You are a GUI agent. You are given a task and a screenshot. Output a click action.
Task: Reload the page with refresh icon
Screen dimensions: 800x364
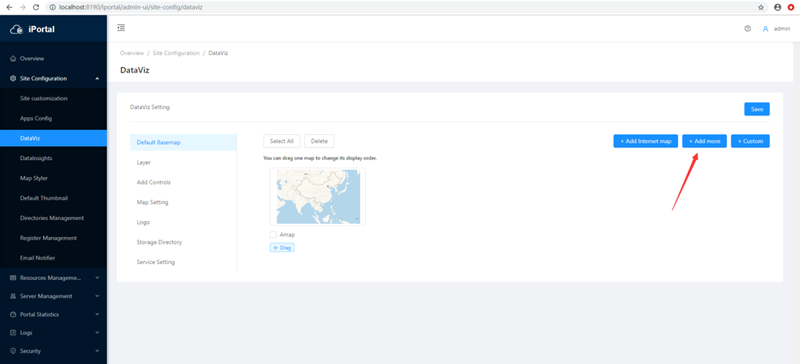pyautogui.click(x=36, y=7)
